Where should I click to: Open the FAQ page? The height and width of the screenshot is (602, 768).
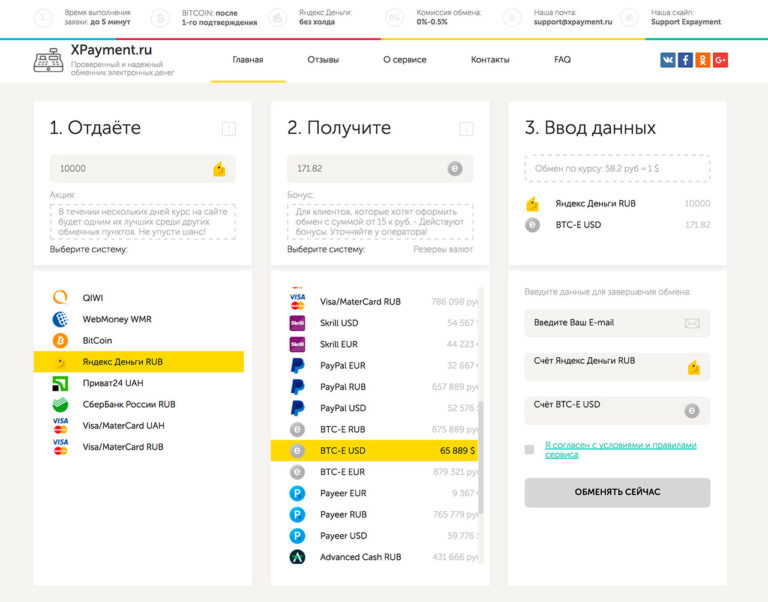[x=562, y=60]
